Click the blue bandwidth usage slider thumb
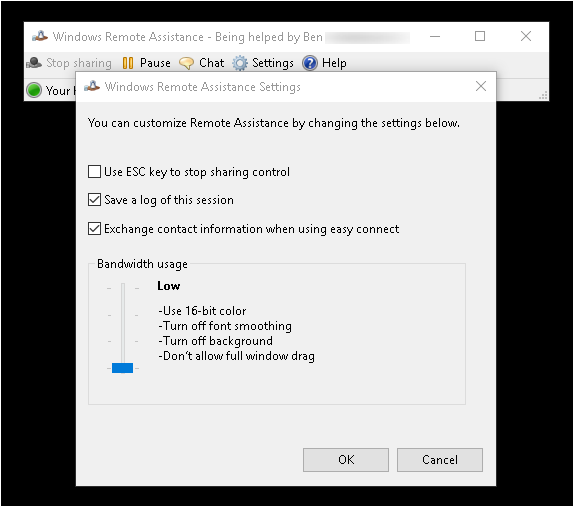Image resolution: width=575 pixels, height=508 pixels. pyautogui.click(x=122, y=368)
